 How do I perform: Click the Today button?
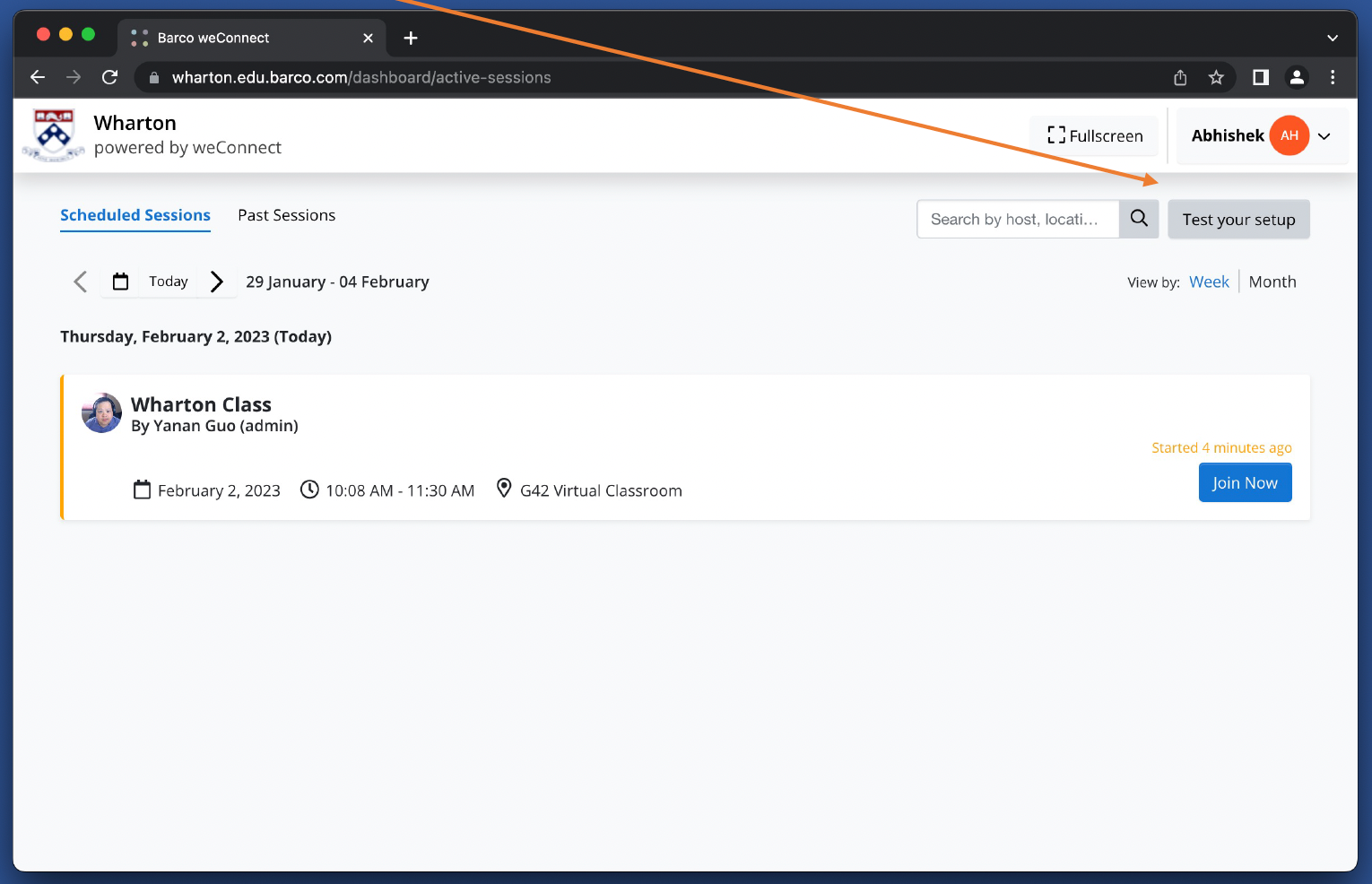tap(169, 282)
